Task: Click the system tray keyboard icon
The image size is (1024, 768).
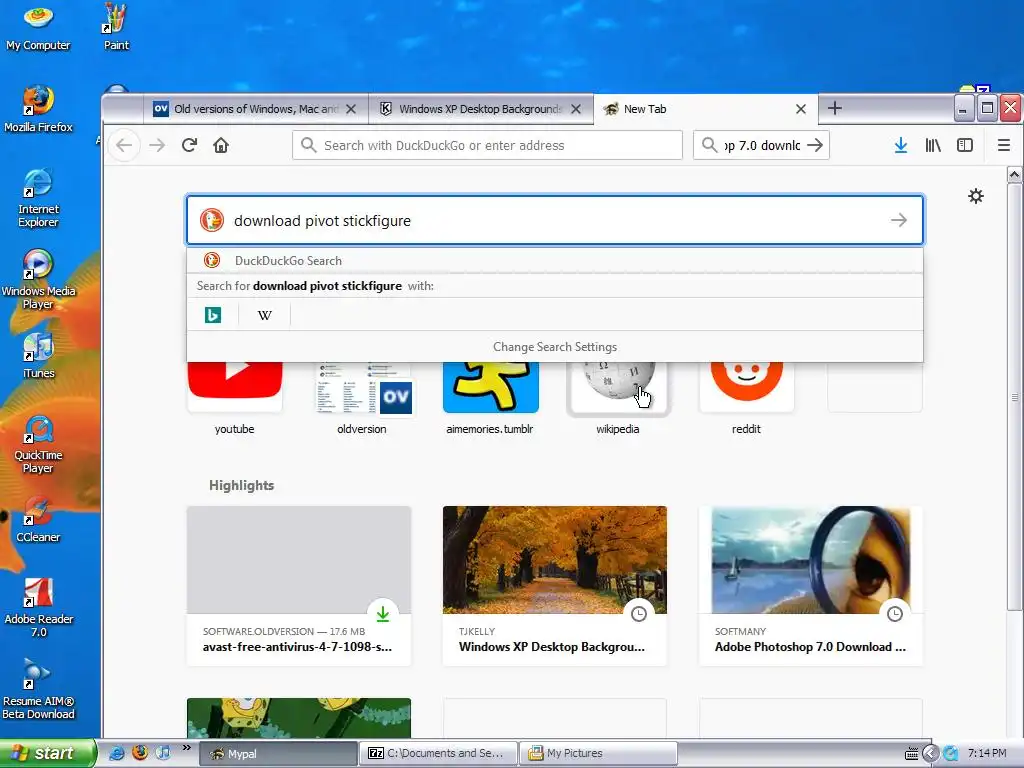Action: [911, 754]
